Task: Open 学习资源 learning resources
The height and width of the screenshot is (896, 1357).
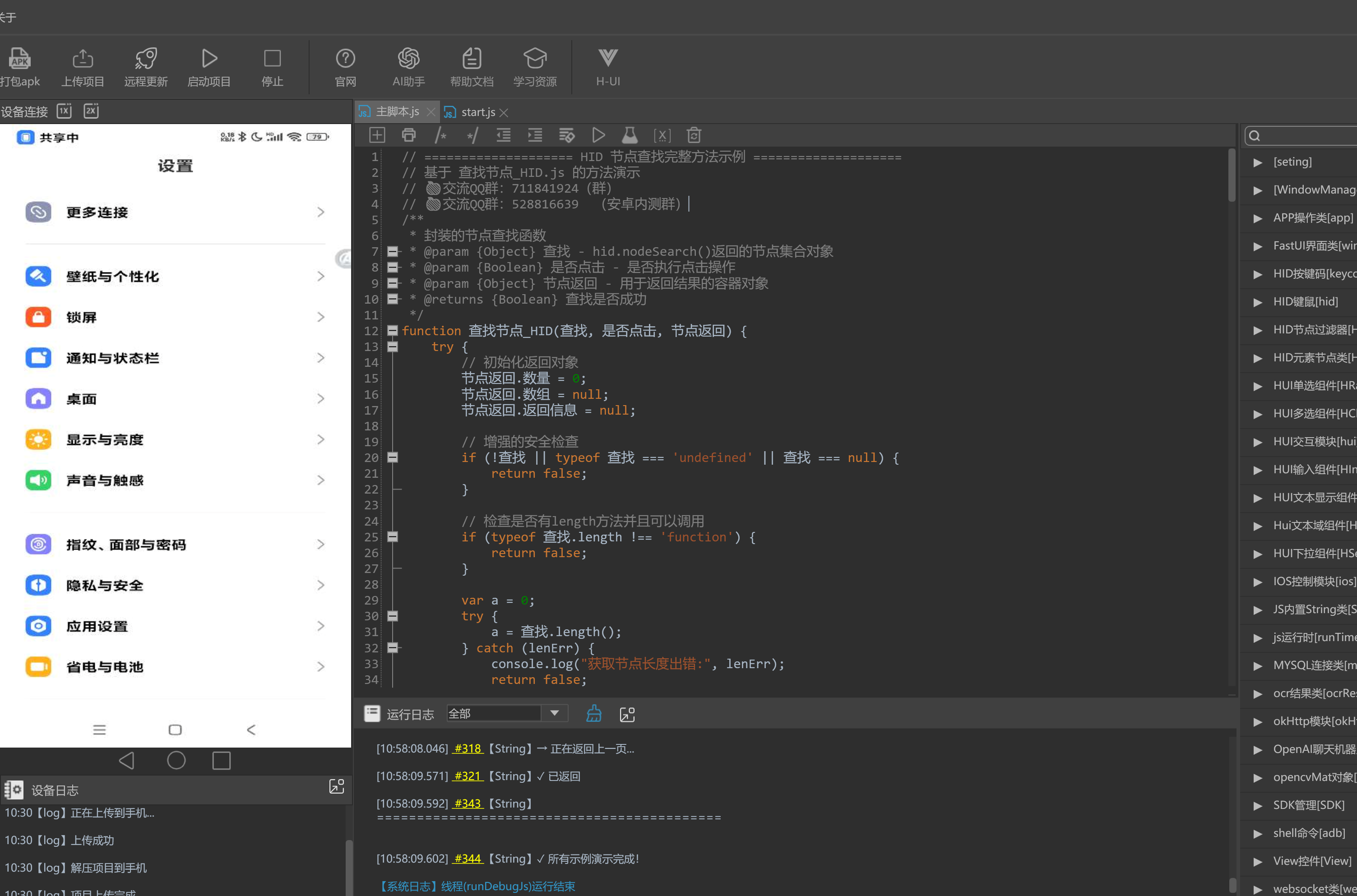Action: click(x=535, y=67)
